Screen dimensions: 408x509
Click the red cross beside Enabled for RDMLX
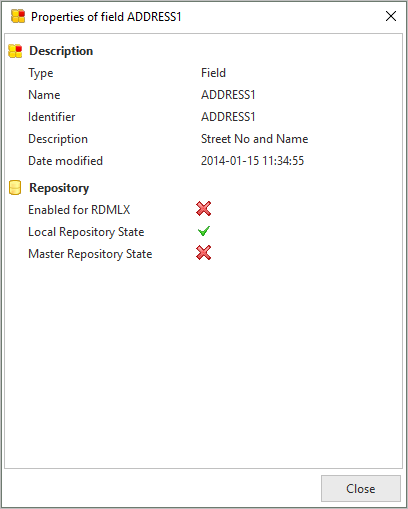(203, 209)
